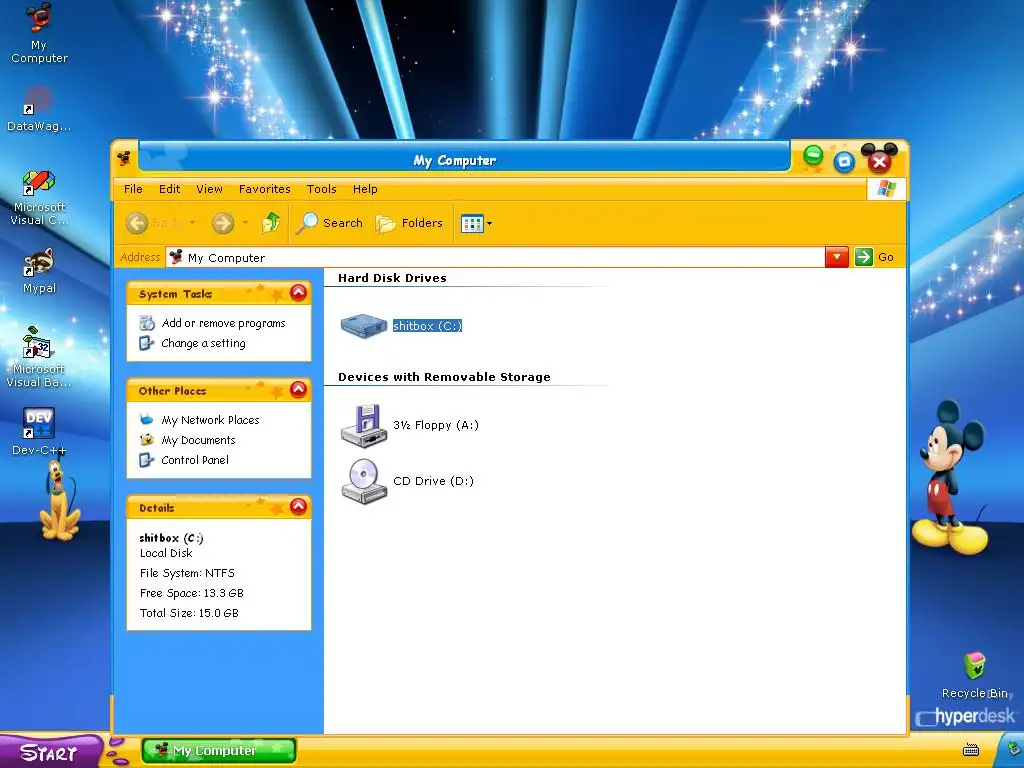Collapse the System Tasks panel

coord(298,293)
